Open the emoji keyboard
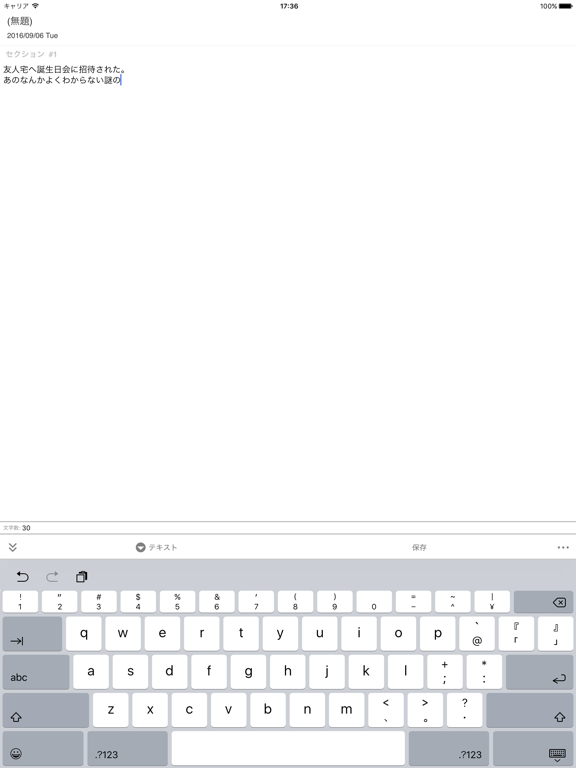The image size is (576, 768). click(43, 748)
